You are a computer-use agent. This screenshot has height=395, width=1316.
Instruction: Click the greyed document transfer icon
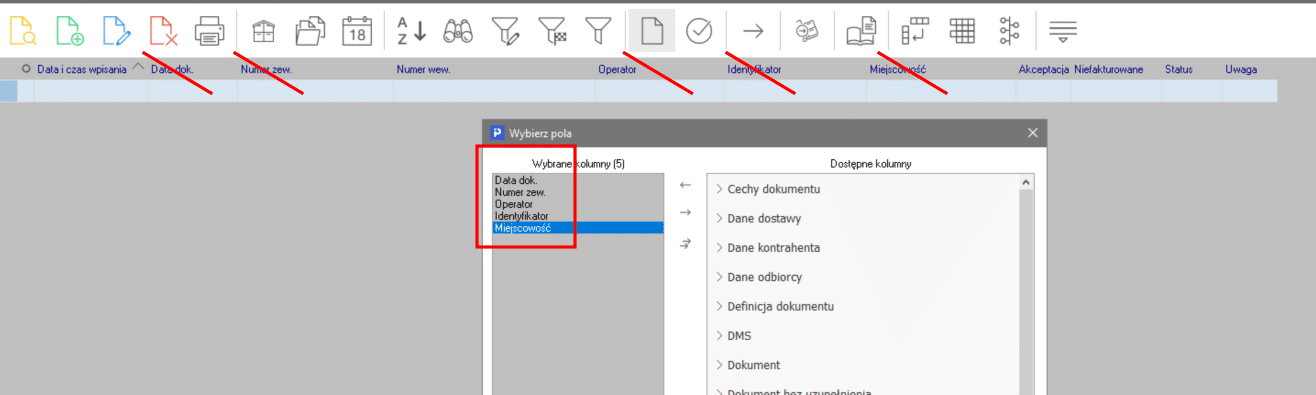(806, 31)
